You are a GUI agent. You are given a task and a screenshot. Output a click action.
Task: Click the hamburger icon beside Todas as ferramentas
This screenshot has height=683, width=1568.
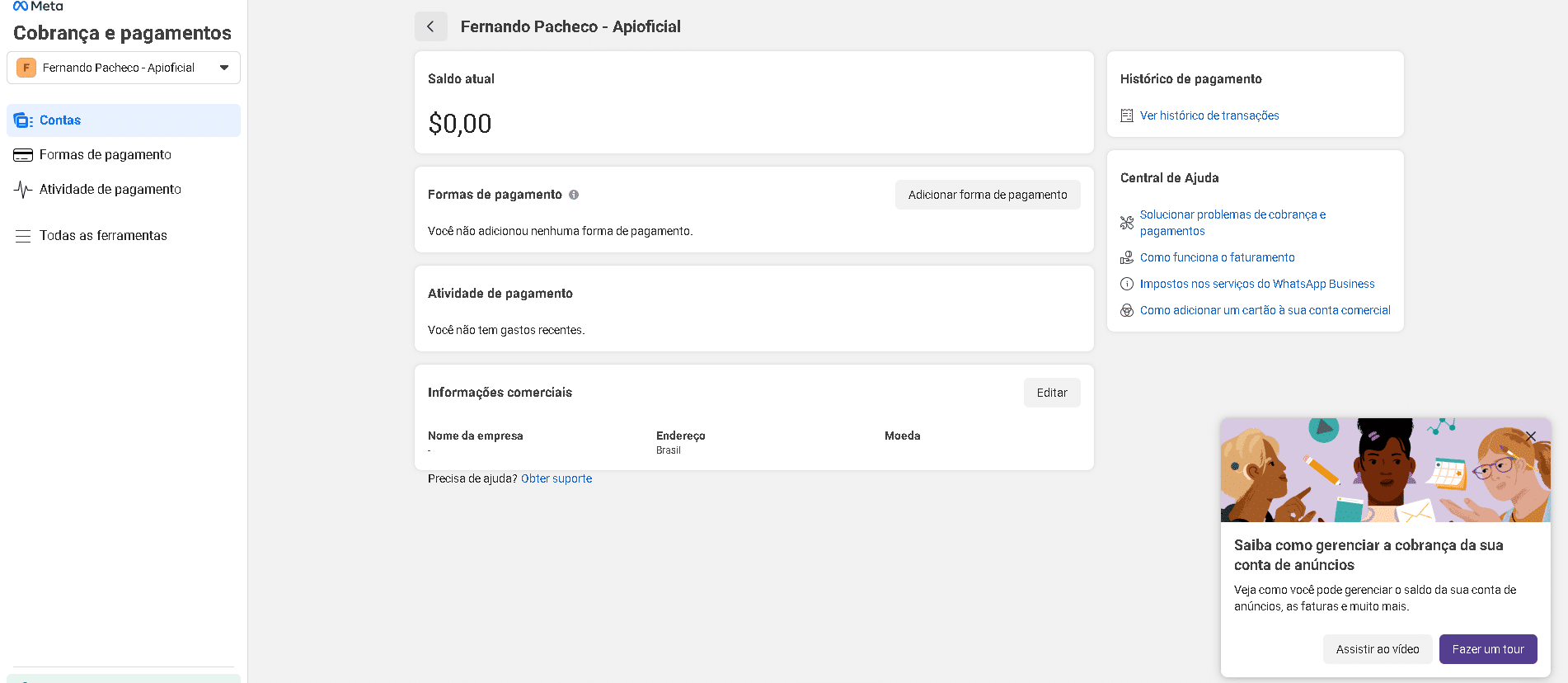23,236
